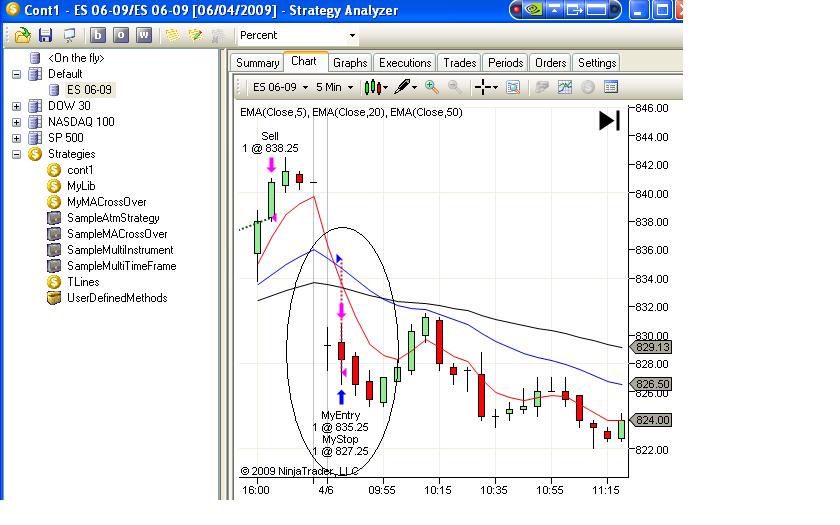Select the MyLib strategy
Viewport: 840px width, 525px height.
tap(81, 186)
